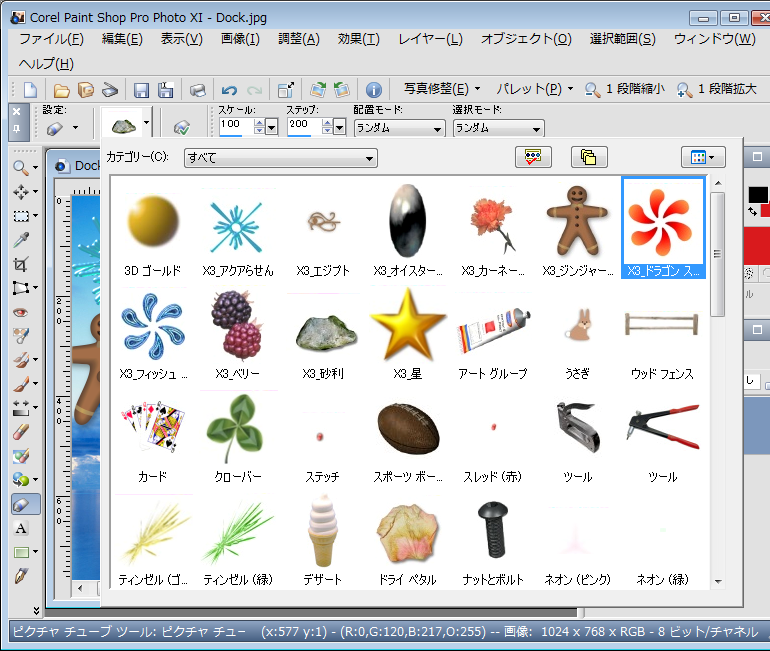Select the Flood Fill tool
The width and height of the screenshot is (770, 651).
coord(21,480)
